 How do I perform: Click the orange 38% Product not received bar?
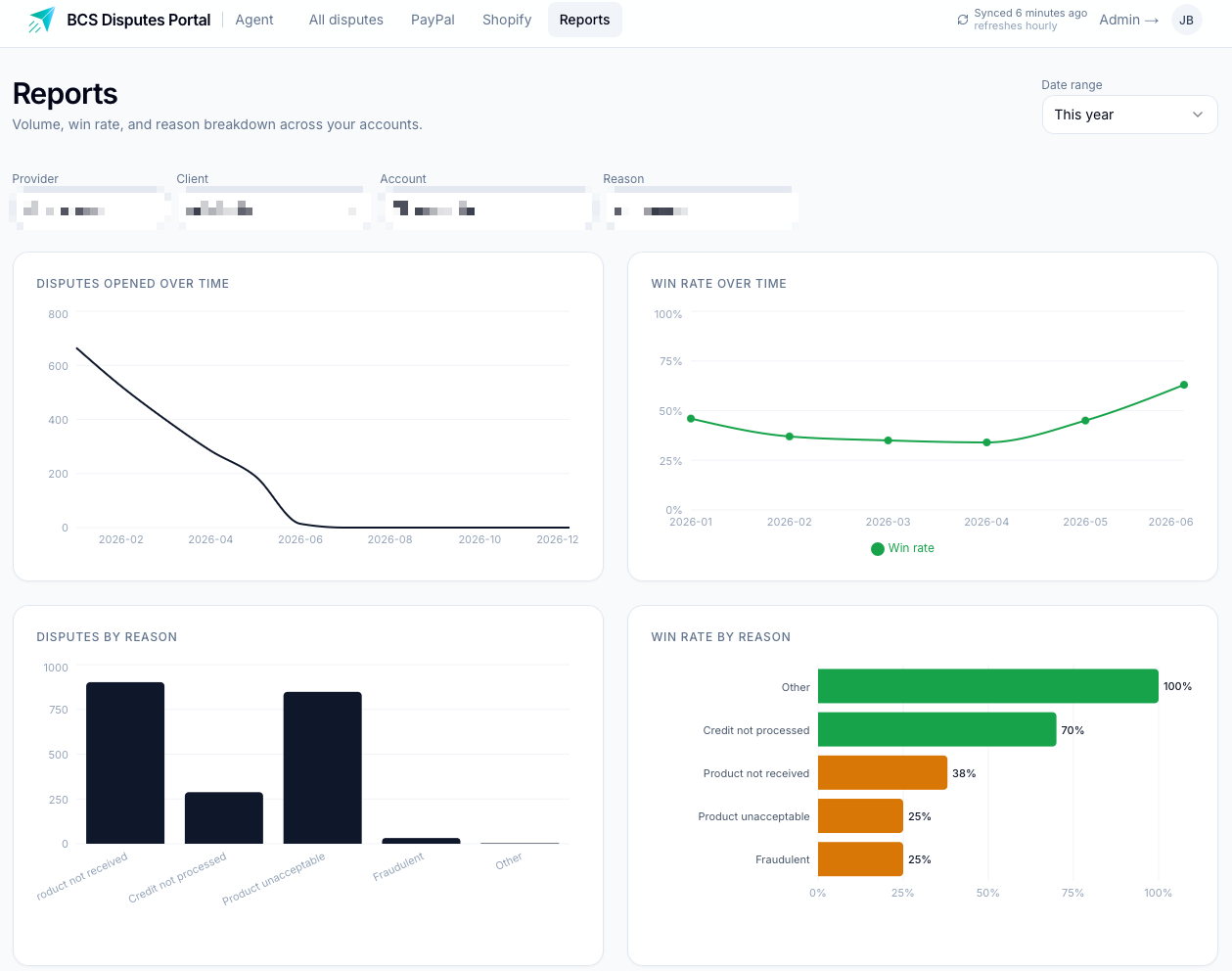(883, 772)
